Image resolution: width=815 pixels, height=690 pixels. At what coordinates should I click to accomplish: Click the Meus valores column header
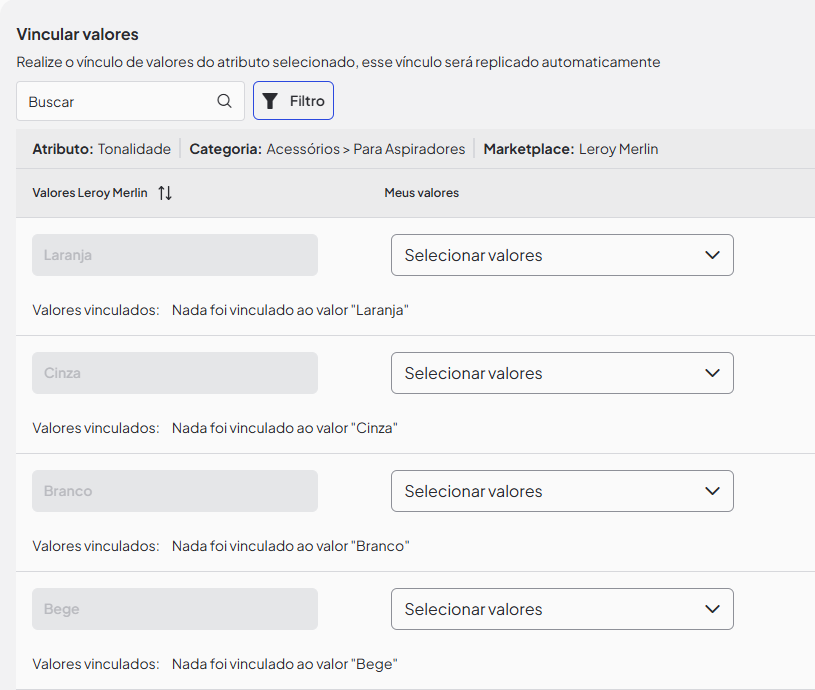tap(421, 193)
